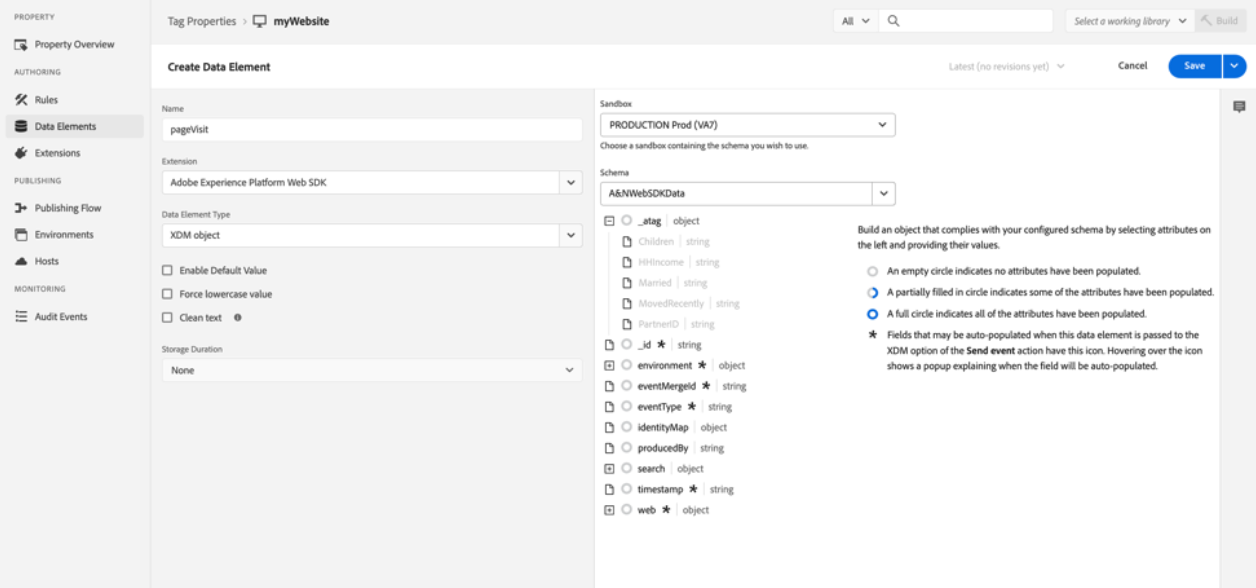Screen dimensions: 1256x588
Task: Enable the Default Value checkbox
Action: click(x=168, y=271)
